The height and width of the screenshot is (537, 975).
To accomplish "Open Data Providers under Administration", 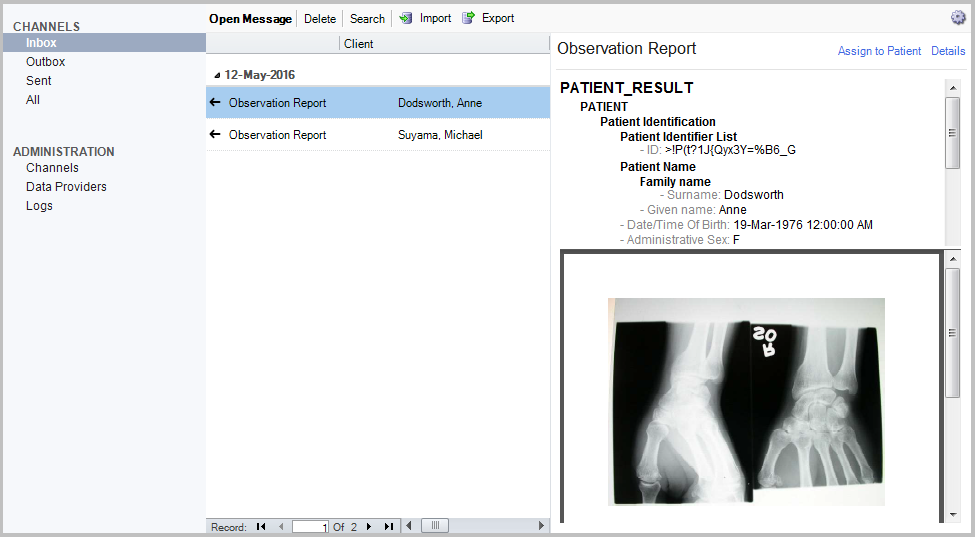I will pyautogui.click(x=66, y=187).
